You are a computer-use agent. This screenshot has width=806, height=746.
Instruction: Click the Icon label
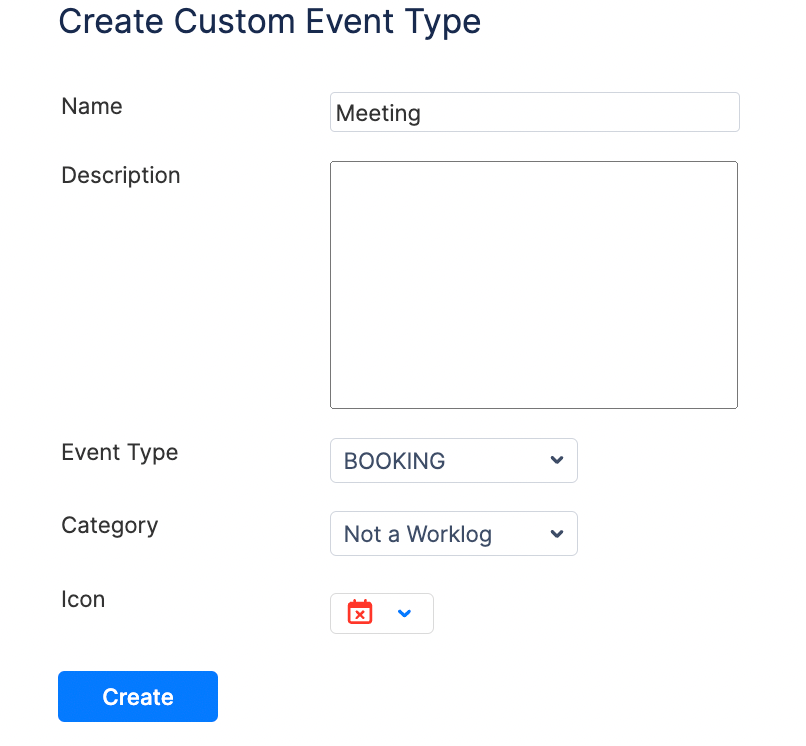(83, 599)
